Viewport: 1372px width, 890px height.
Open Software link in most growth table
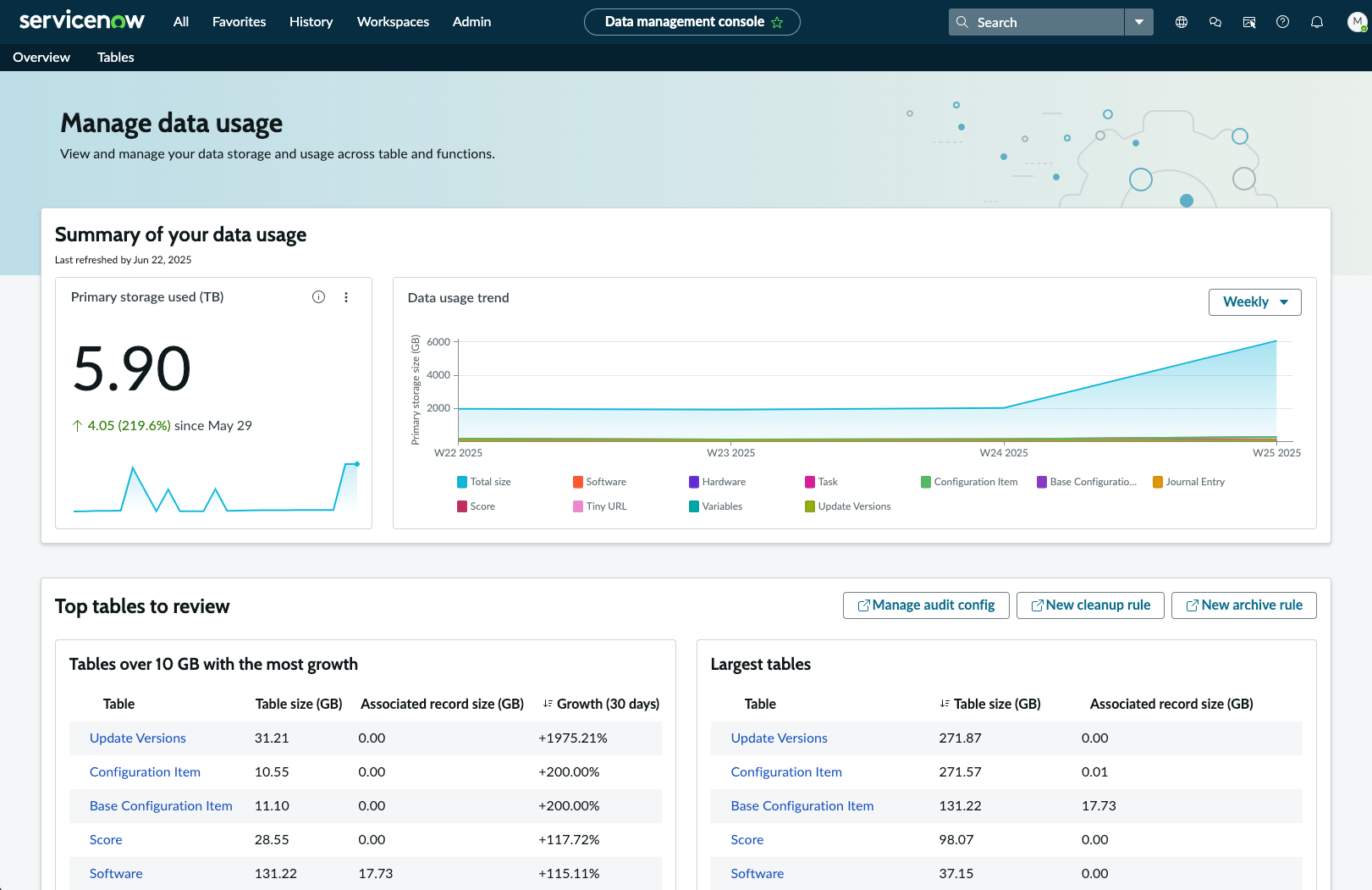click(x=116, y=874)
